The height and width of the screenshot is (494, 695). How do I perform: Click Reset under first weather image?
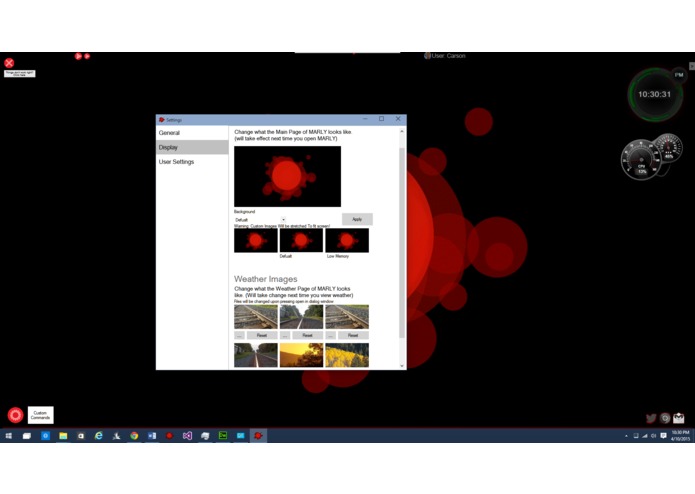[x=262, y=335]
